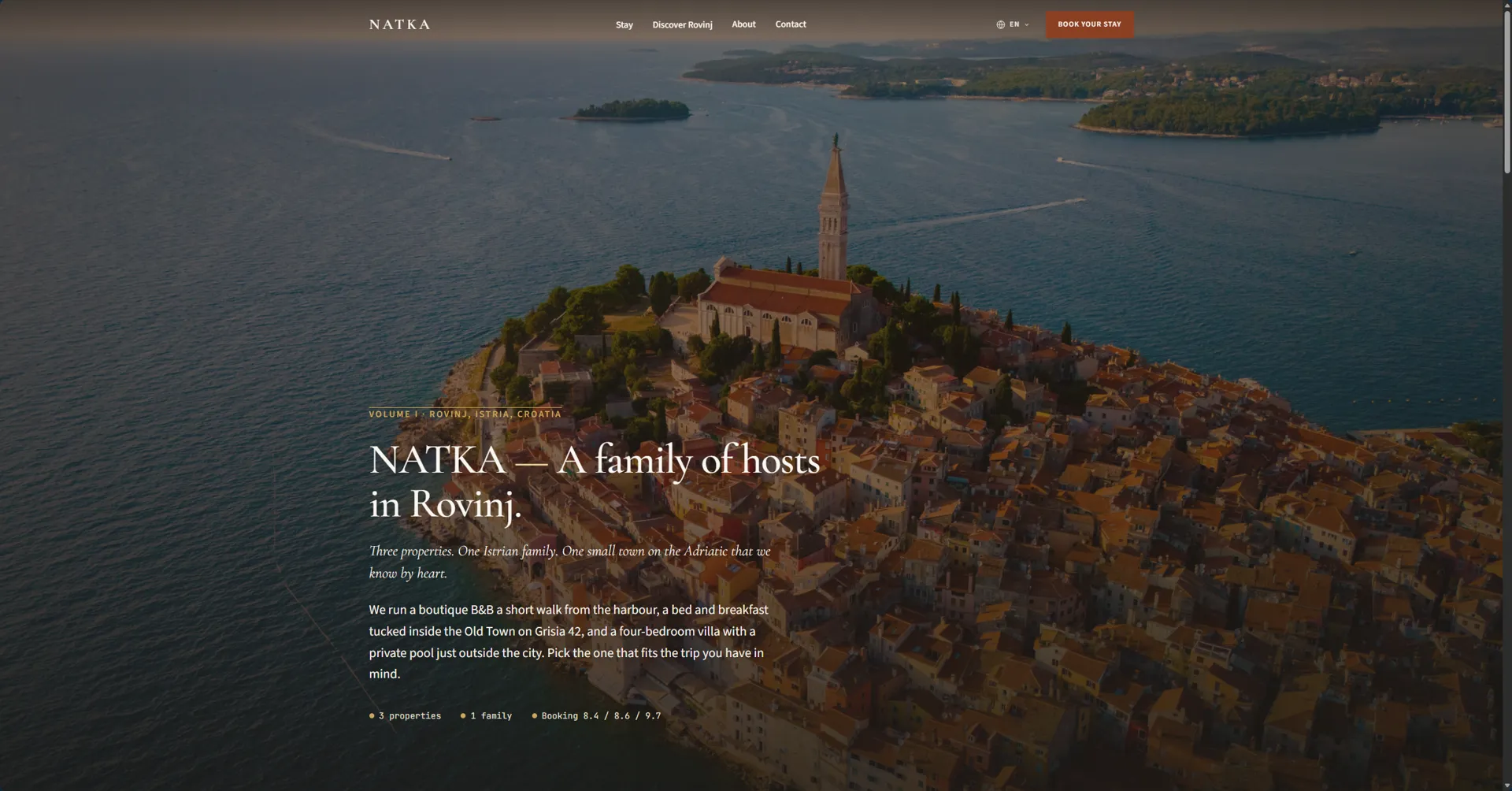
Task: Click the NATKA logo in the header
Action: (399, 24)
